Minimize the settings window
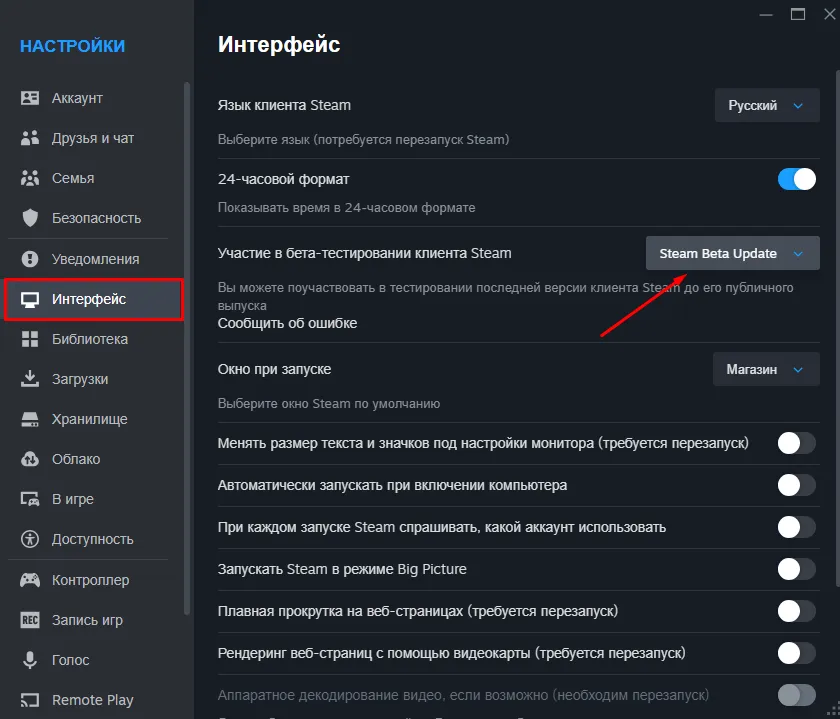 [x=766, y=14]
